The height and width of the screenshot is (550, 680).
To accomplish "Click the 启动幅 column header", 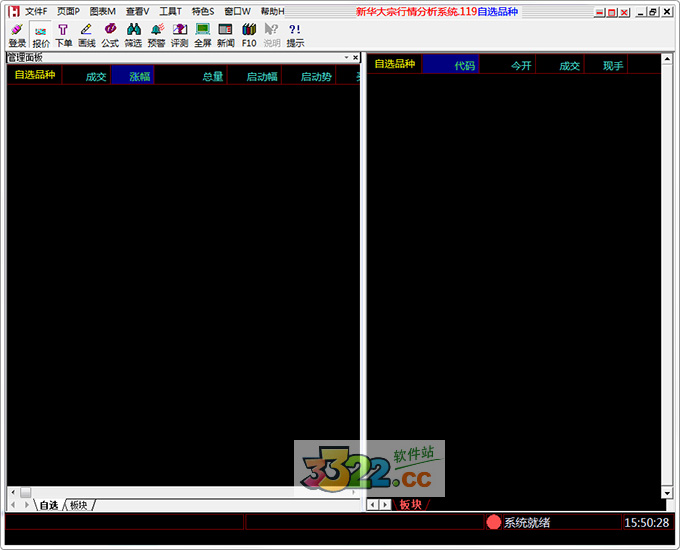I will (255, 75).
